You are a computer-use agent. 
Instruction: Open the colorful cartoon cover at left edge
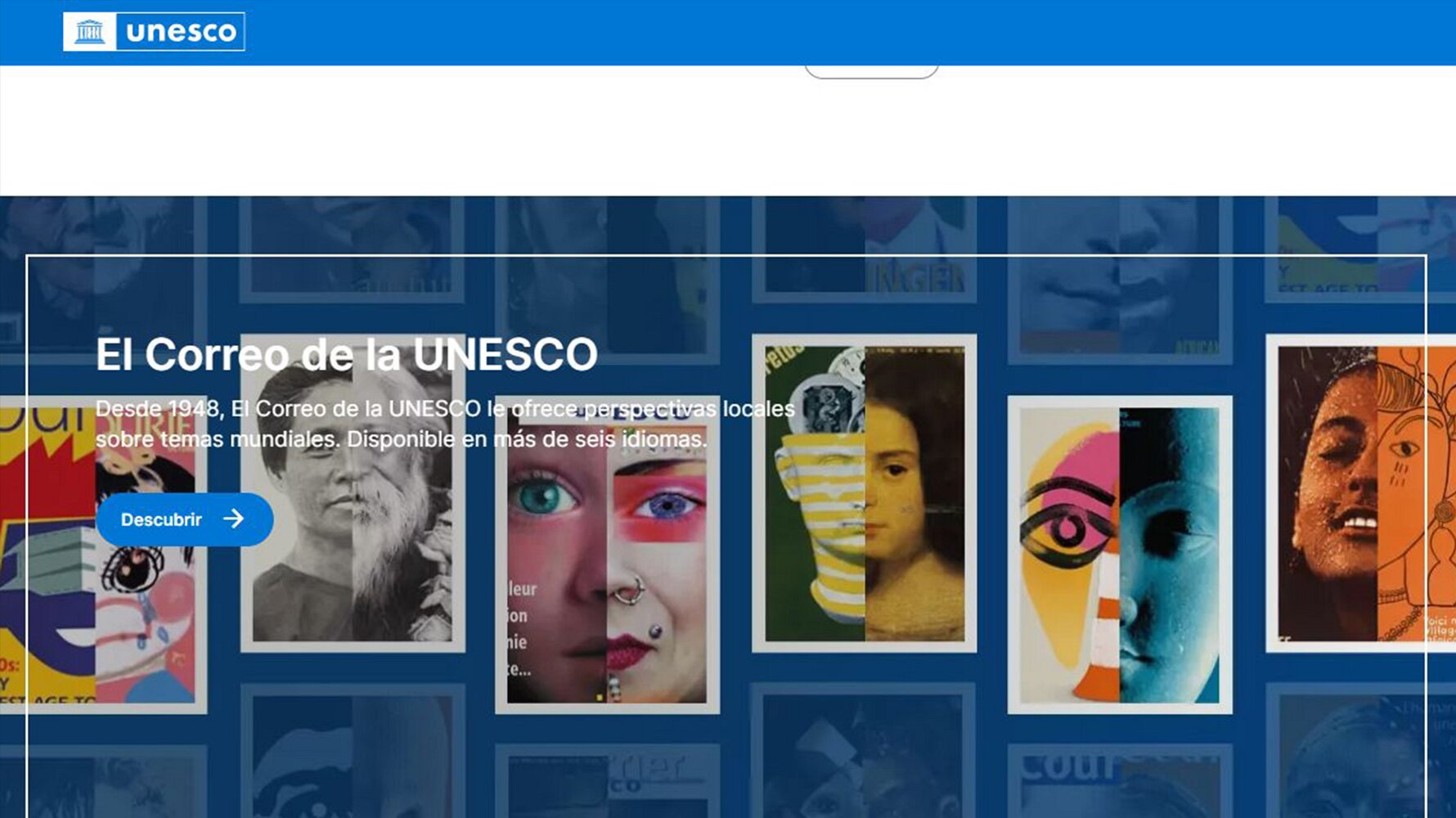pos(103,555)
